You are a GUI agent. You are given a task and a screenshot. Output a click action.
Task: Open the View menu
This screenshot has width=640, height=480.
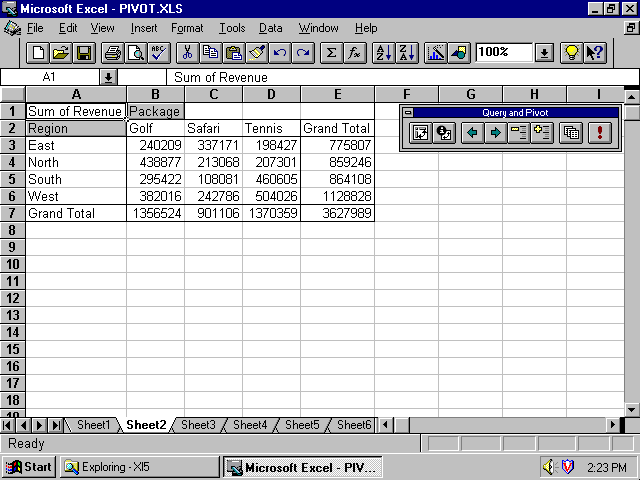pyautogui.click(x=102, y=28)
